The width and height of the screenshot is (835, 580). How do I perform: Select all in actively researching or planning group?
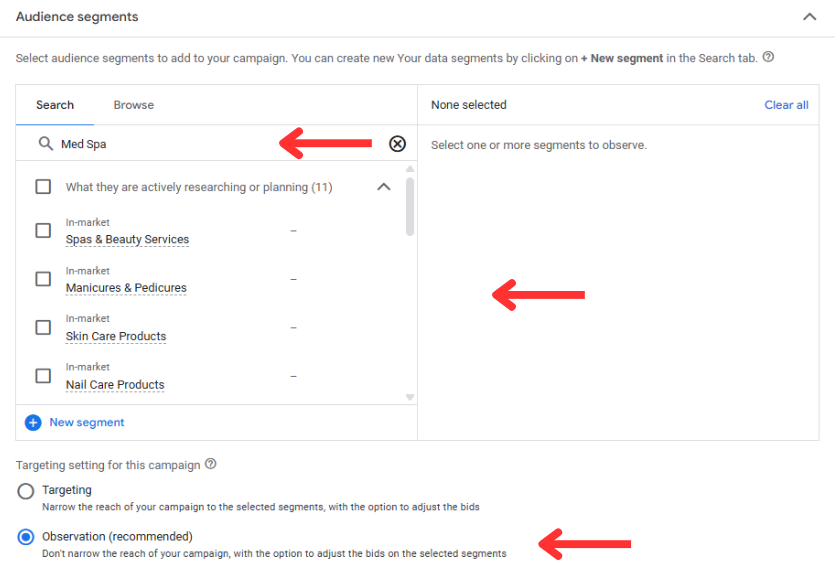[x=43, y=187]
